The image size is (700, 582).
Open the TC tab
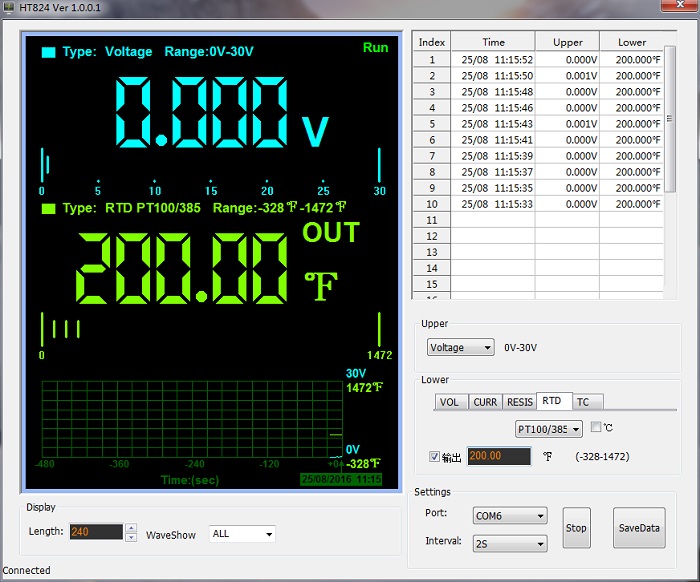[x=583, y=402]
